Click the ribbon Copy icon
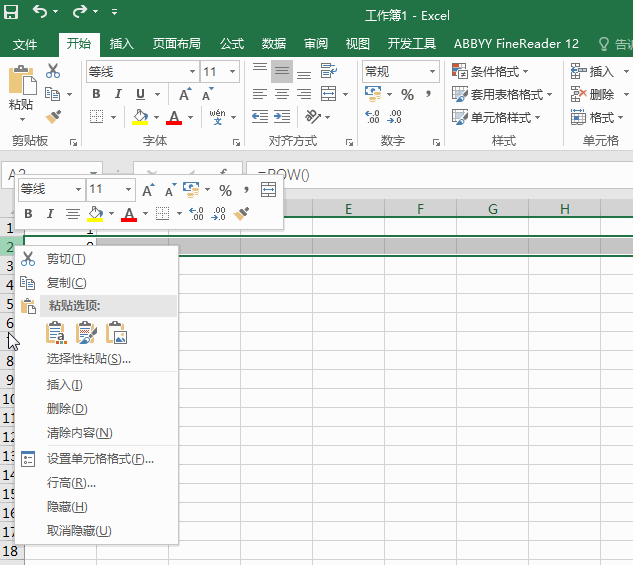Viewport: 633px width, 565px height. coord(52,94)
